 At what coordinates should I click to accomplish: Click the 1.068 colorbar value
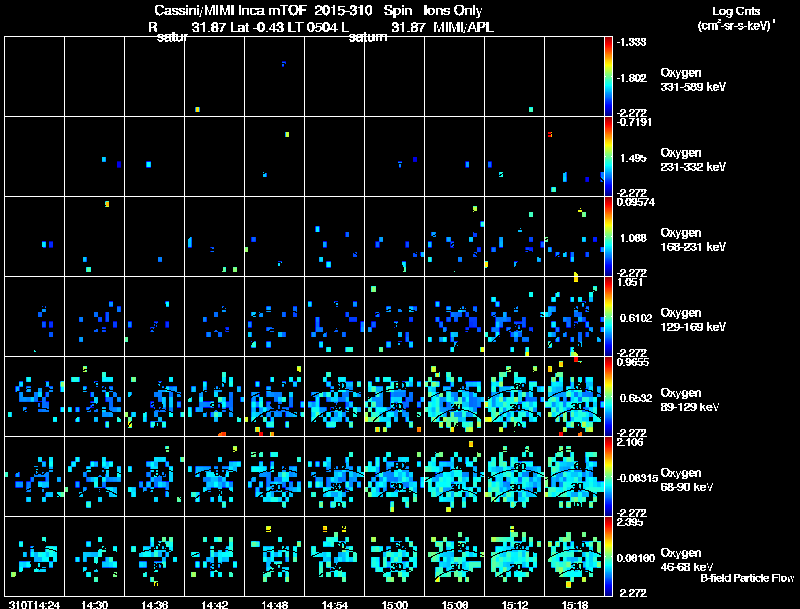click(x=633, y=238)
